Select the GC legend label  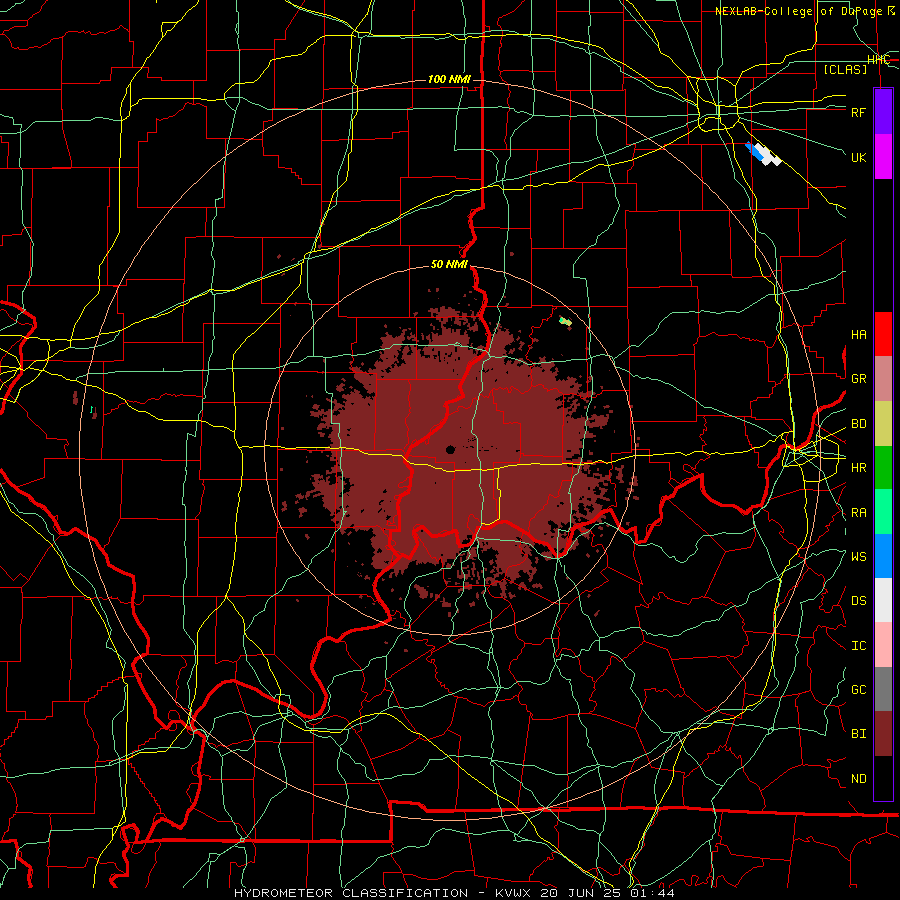[x=858, y=690]
